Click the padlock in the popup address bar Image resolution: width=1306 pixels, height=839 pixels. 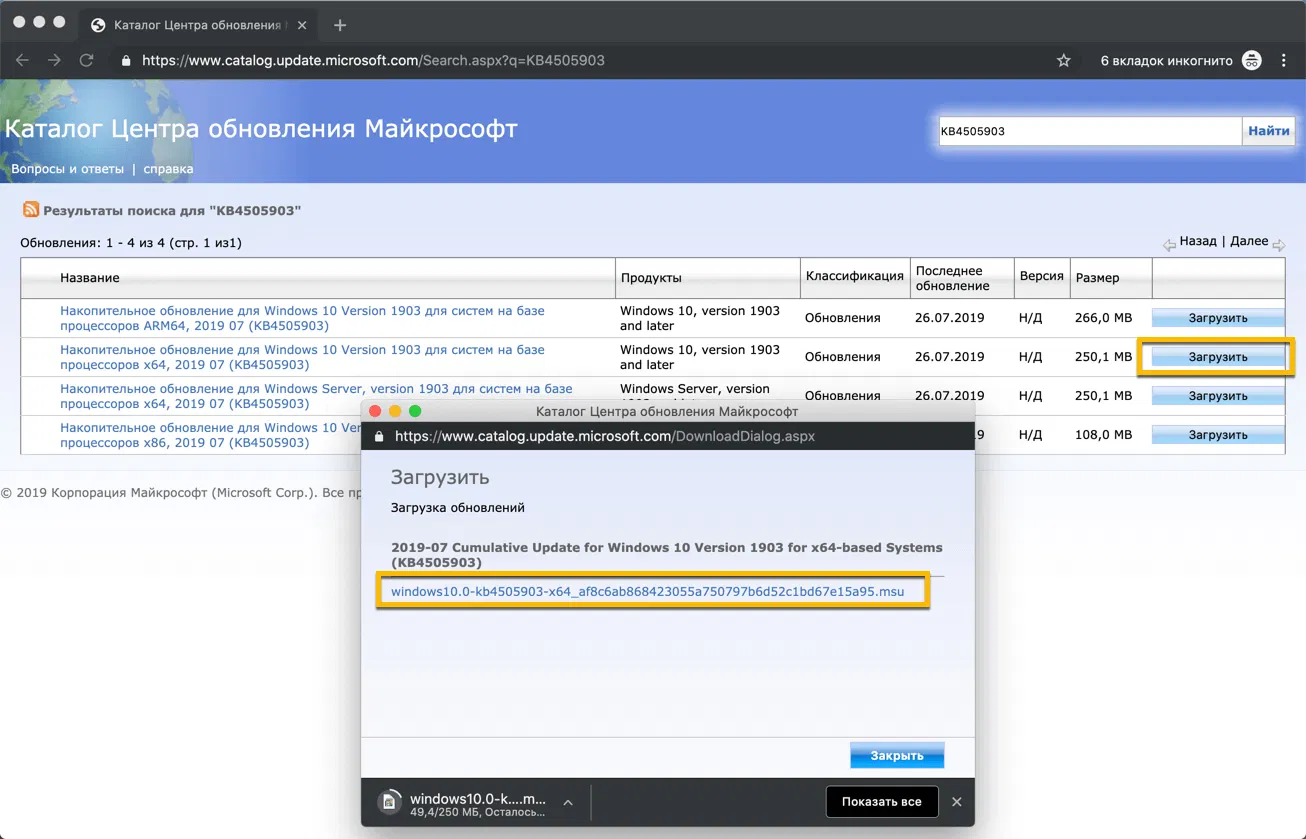tap(378, 436)
